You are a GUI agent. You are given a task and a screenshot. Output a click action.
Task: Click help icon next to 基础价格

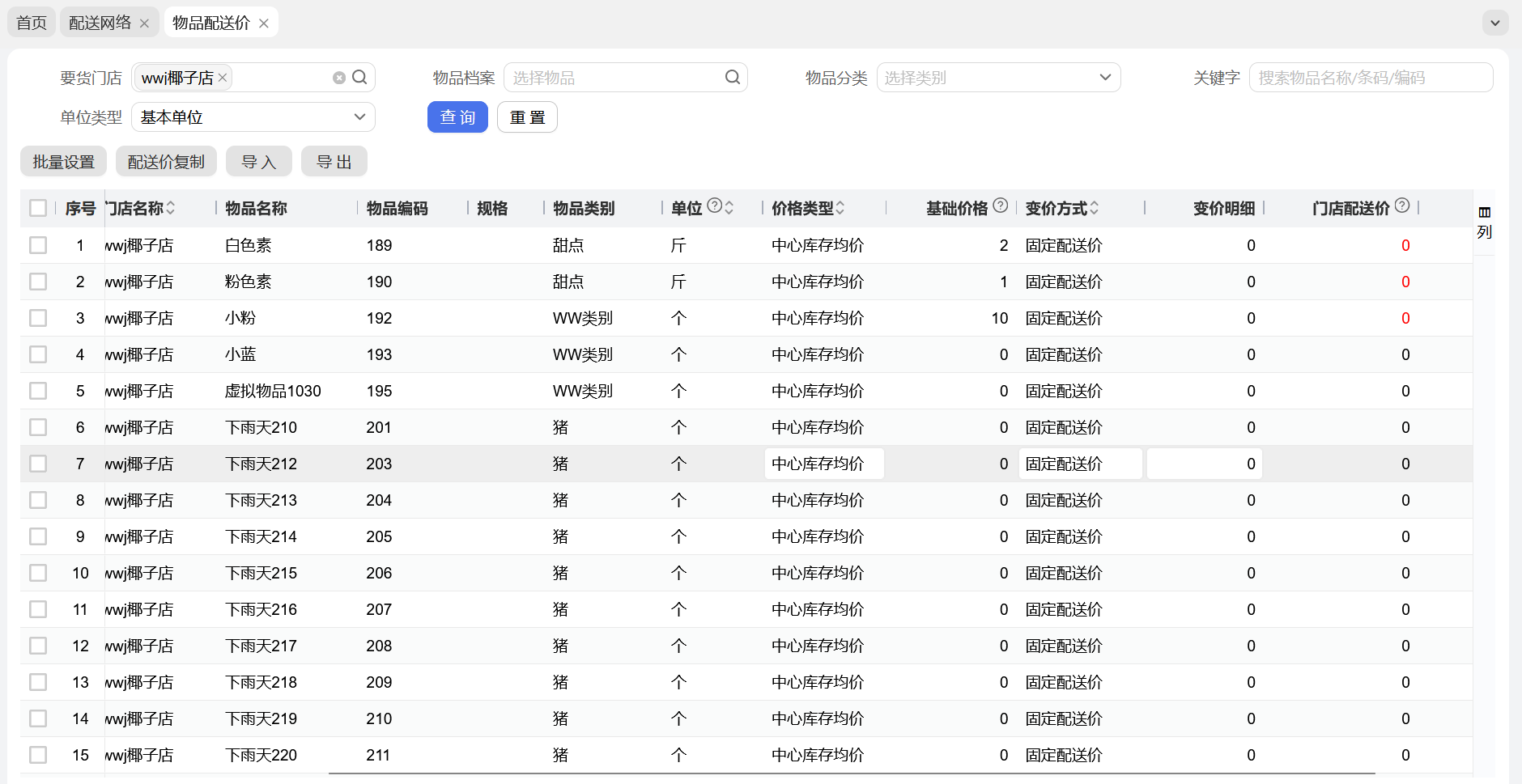[1001, 206]
